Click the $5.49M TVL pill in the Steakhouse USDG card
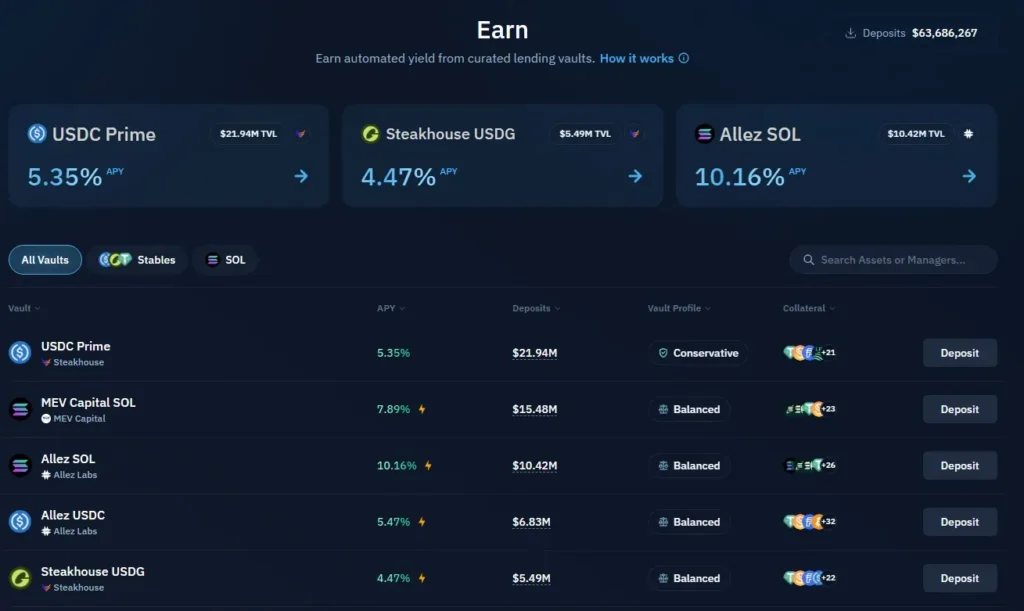The height and width of the screenshot is (611, 1024). (584, 134)
